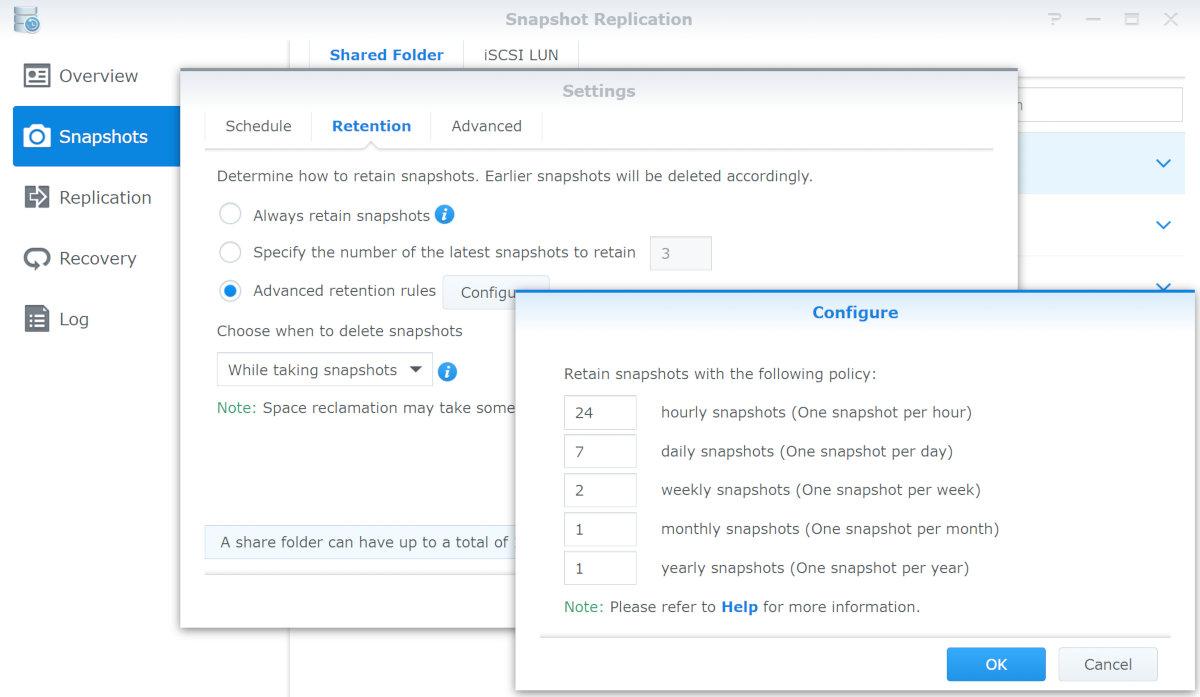Click the Recovery sidebar icon
This screenshot has height=697, width=1200.
[x=37, y=258]
